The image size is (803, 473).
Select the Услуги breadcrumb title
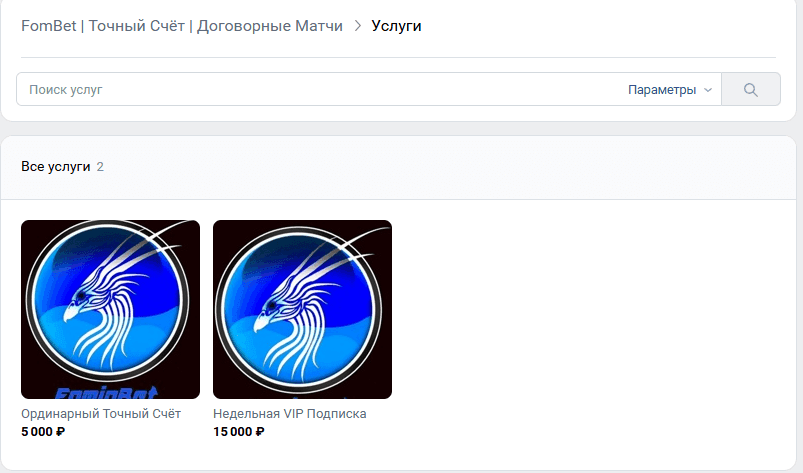396,26
